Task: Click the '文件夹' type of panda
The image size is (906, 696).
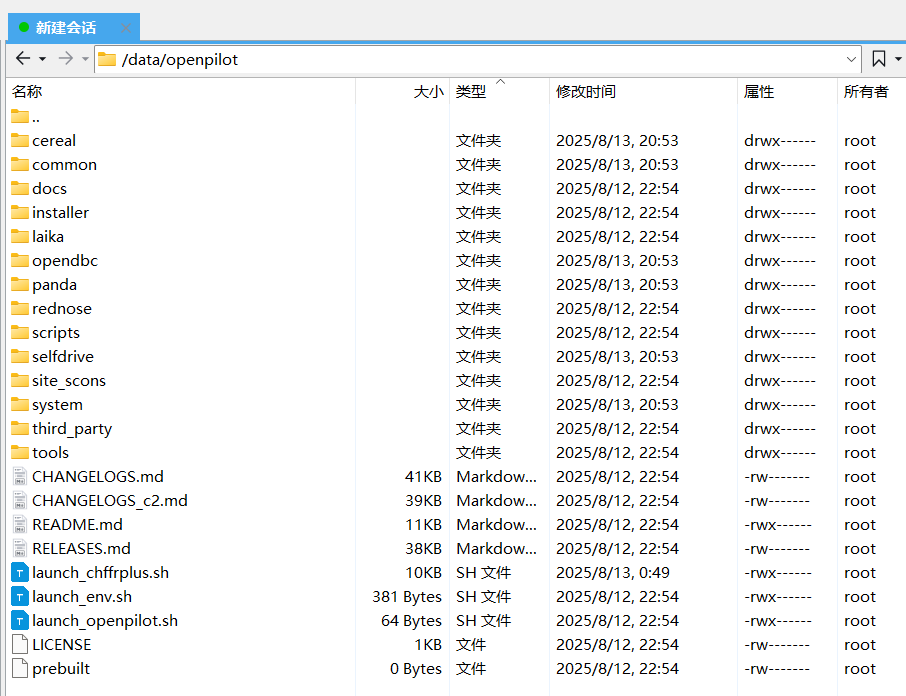Action: click(478, 284)
